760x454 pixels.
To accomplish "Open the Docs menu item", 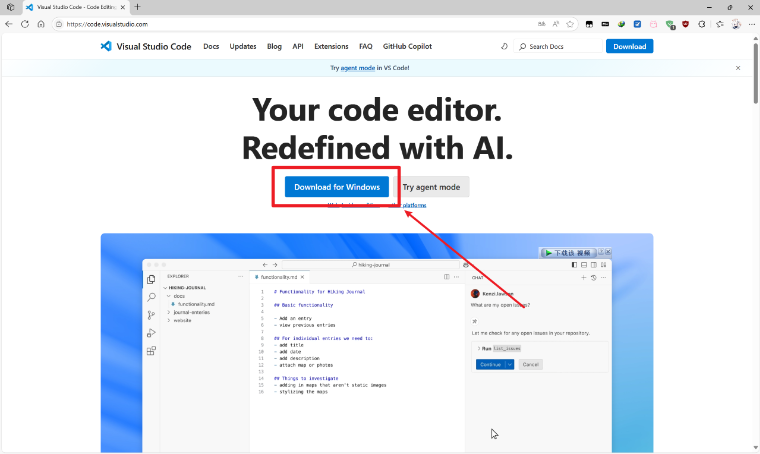I will (x=211, y=47).
